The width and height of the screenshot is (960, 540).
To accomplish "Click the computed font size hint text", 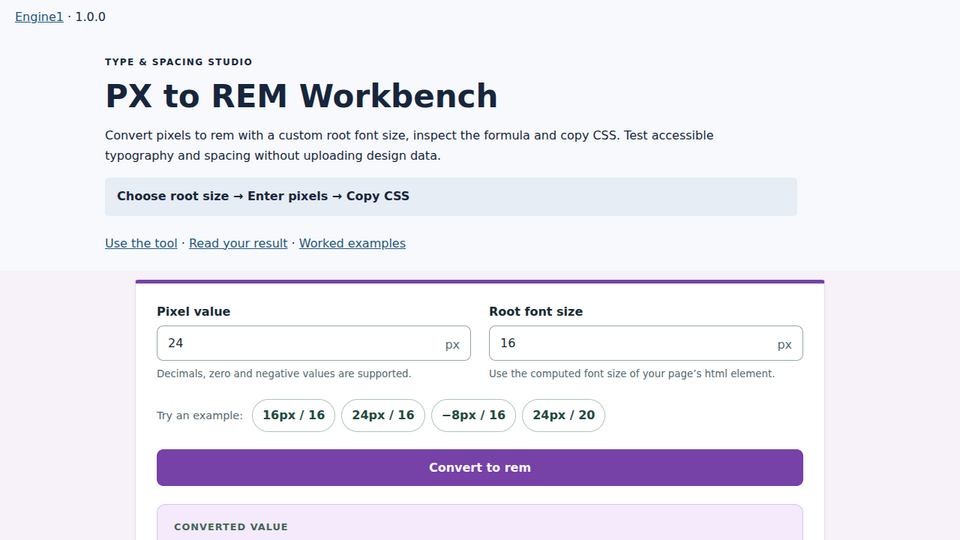I will point(632,373).
